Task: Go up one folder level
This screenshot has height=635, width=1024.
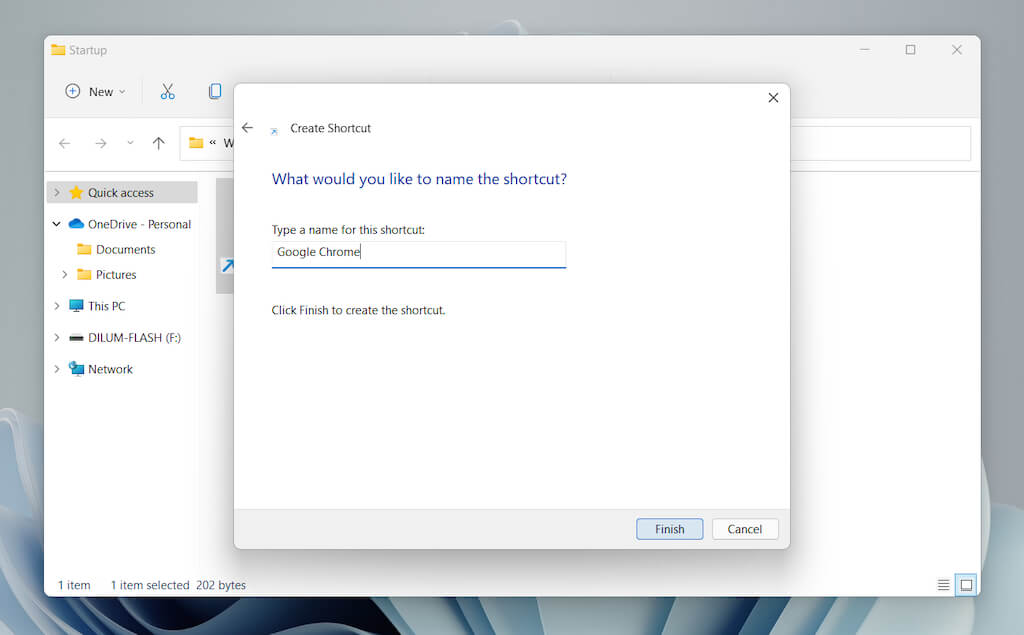Action: coord(159,143)
